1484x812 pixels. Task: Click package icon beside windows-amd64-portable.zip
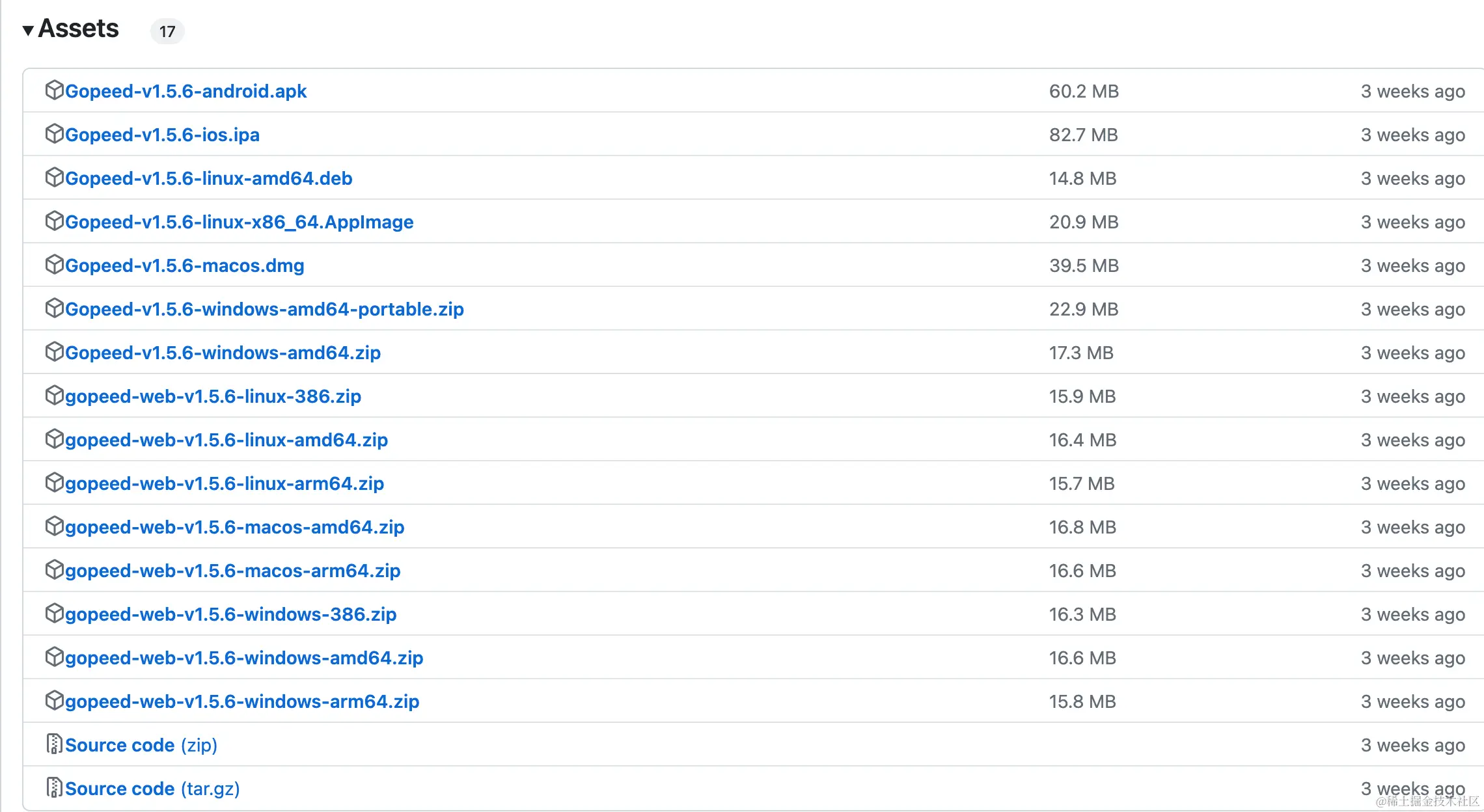[54, 308]
